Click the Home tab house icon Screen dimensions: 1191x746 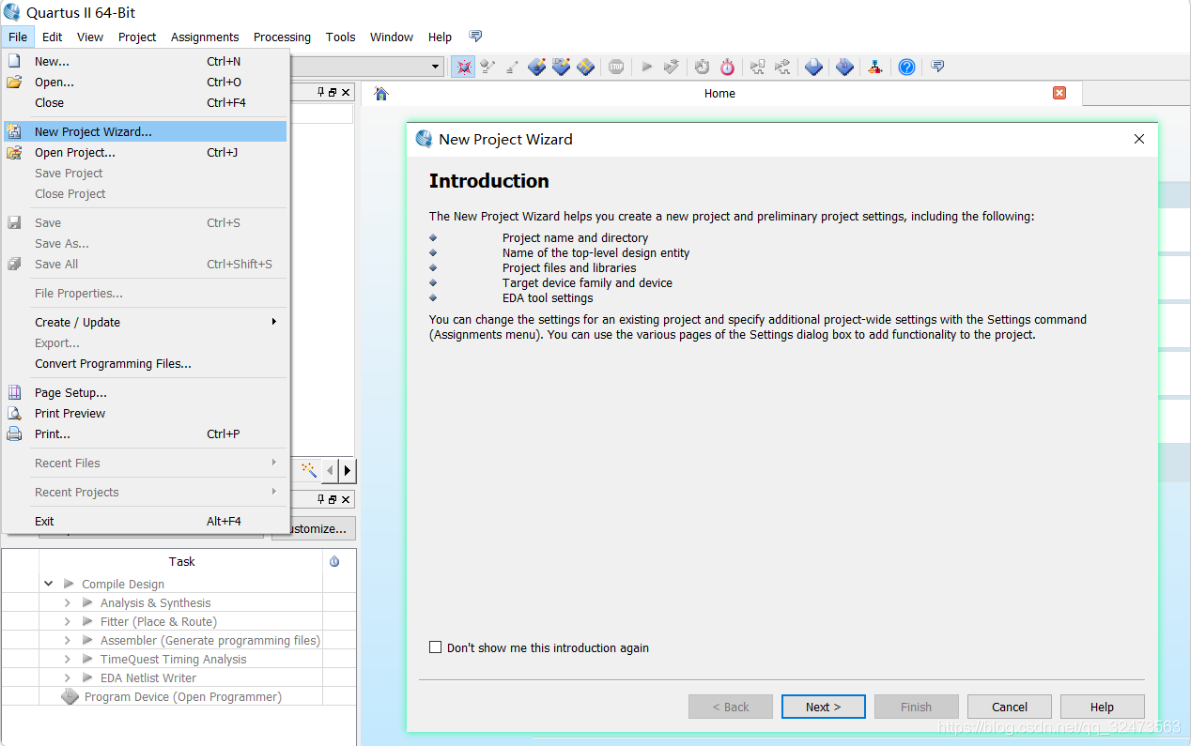click(x=381, y=93)
